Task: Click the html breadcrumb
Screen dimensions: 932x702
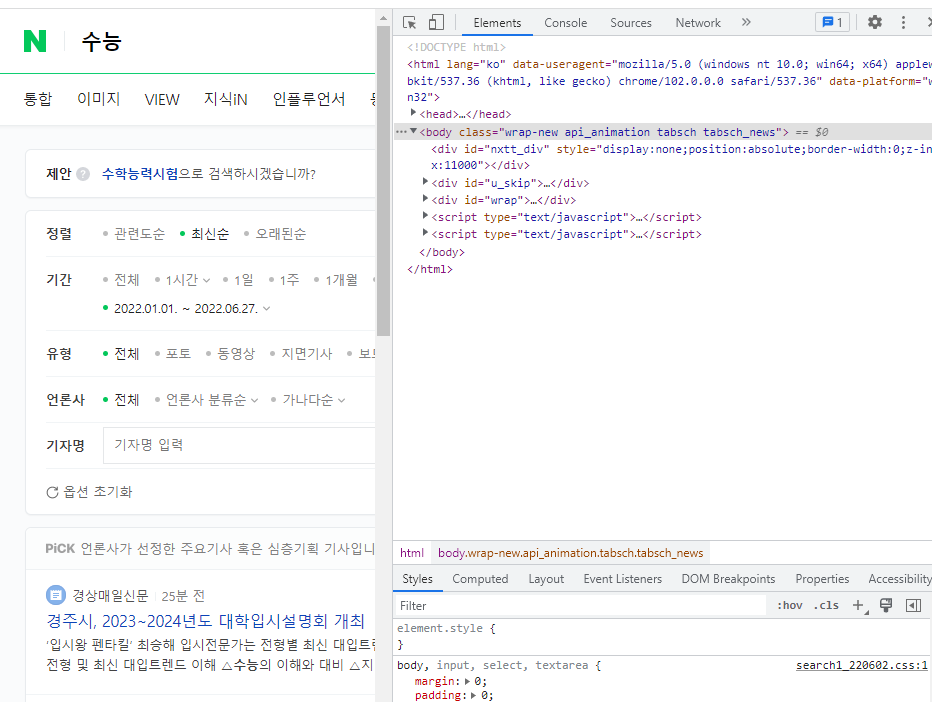Action: pos(411,553)
